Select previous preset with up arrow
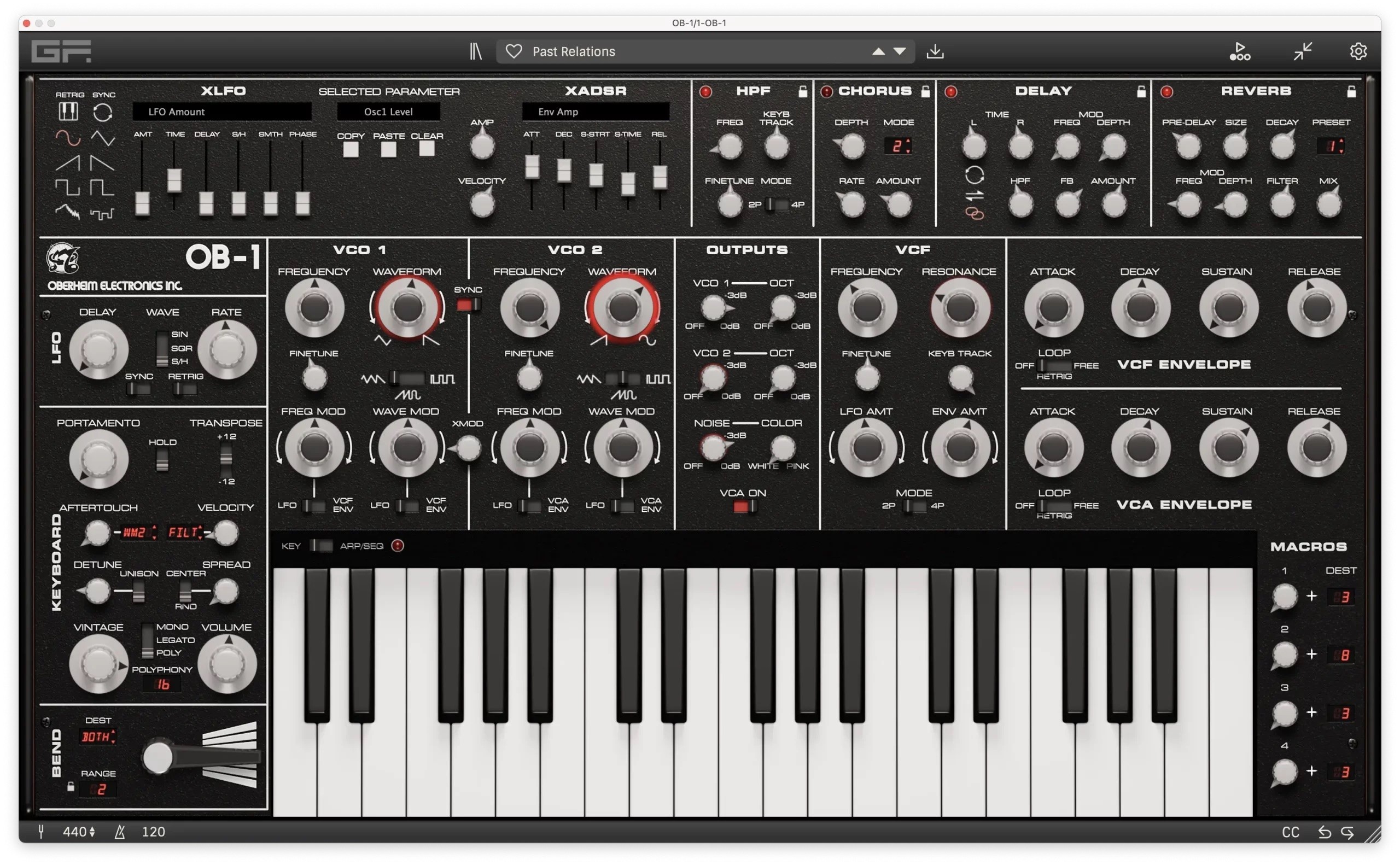Screen dimensions: 1400x865 (879, 51)
